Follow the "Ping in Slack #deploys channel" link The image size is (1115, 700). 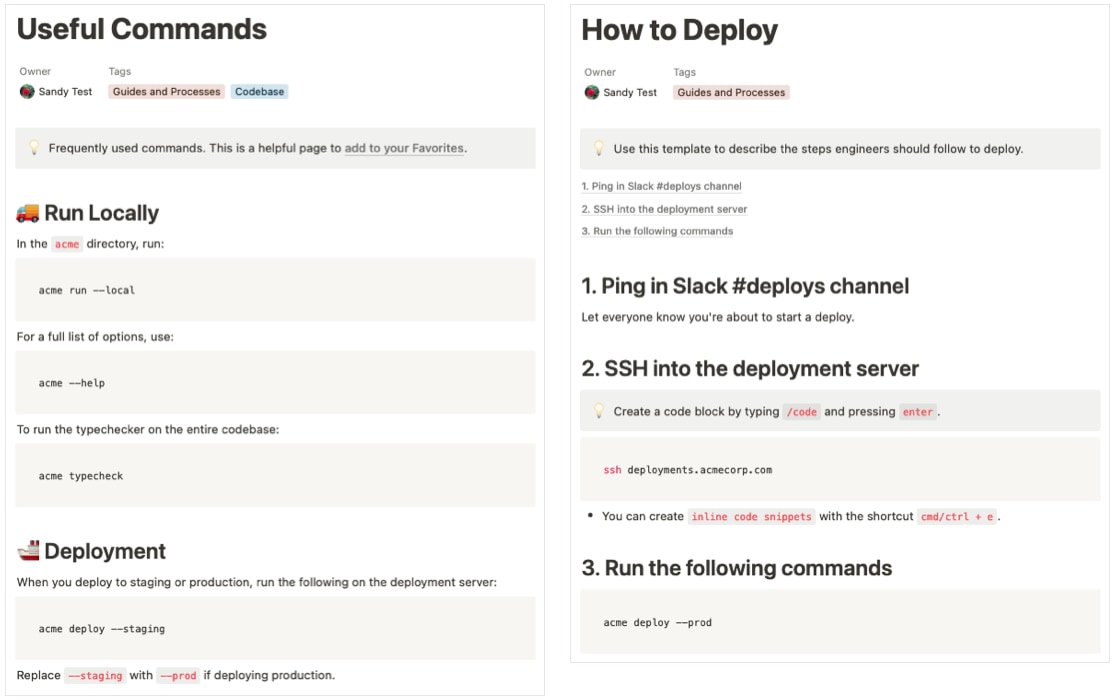coord(661,186)
